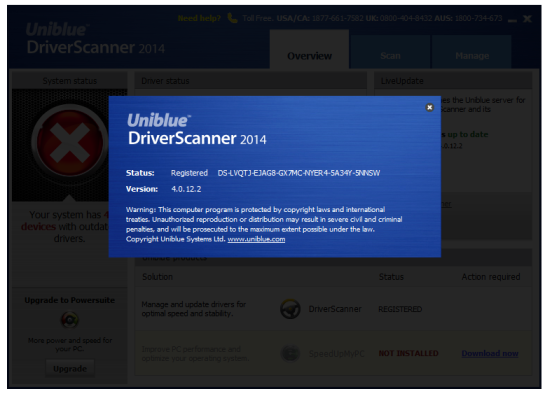Screen dimensions: 552x396
Task: Click the Powersuite gauge icon
Action: [70, 320]
